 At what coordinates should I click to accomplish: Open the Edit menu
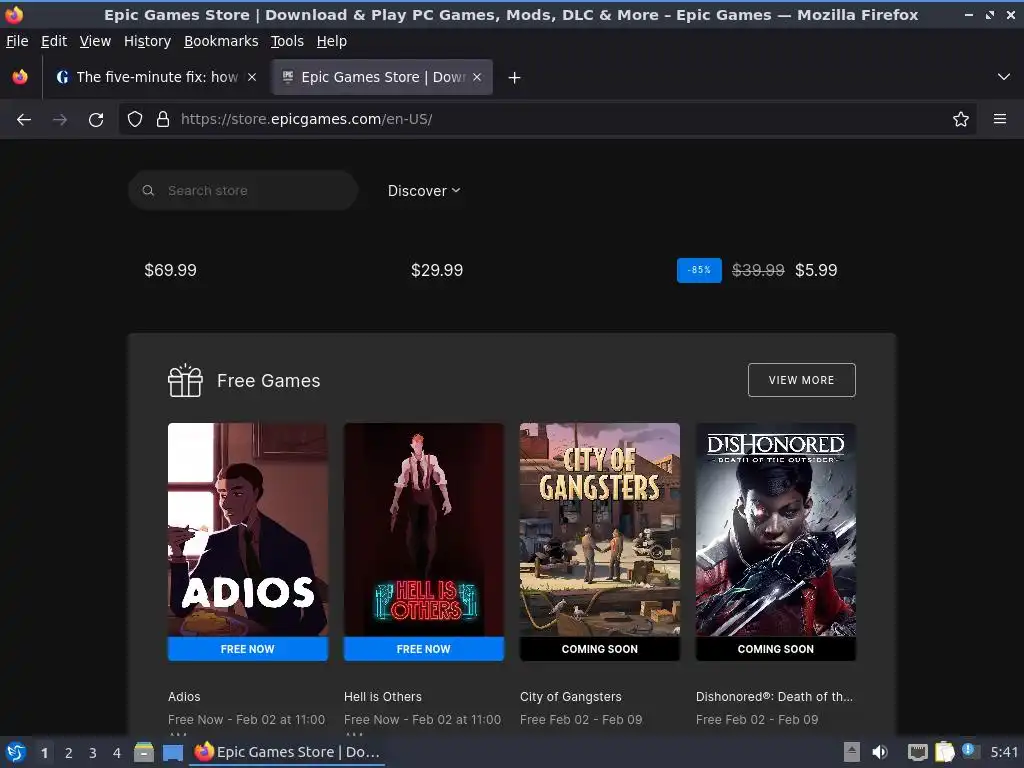[x=54, y=41]
